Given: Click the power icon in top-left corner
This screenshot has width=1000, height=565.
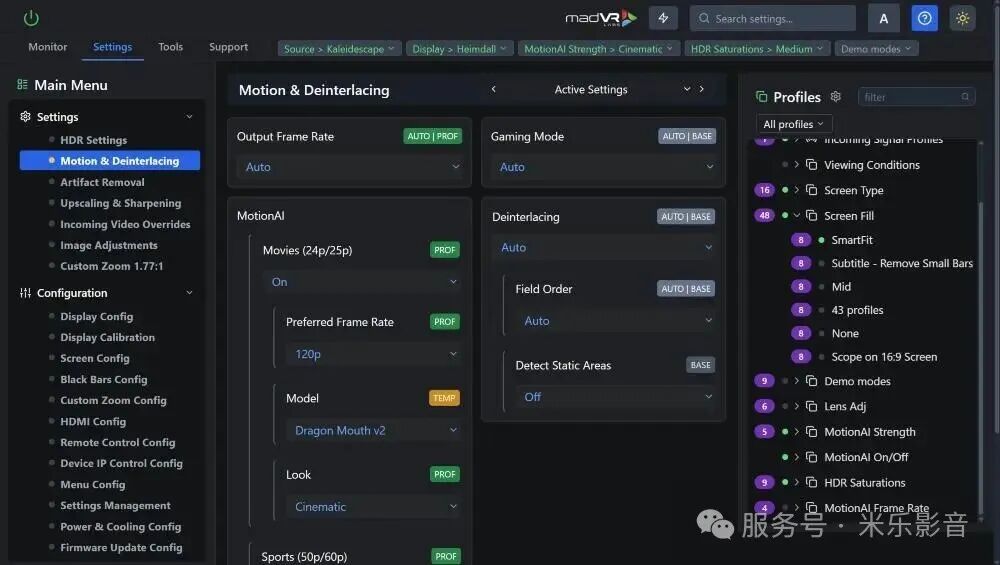Looking at the screenshot, I should 31,18.
